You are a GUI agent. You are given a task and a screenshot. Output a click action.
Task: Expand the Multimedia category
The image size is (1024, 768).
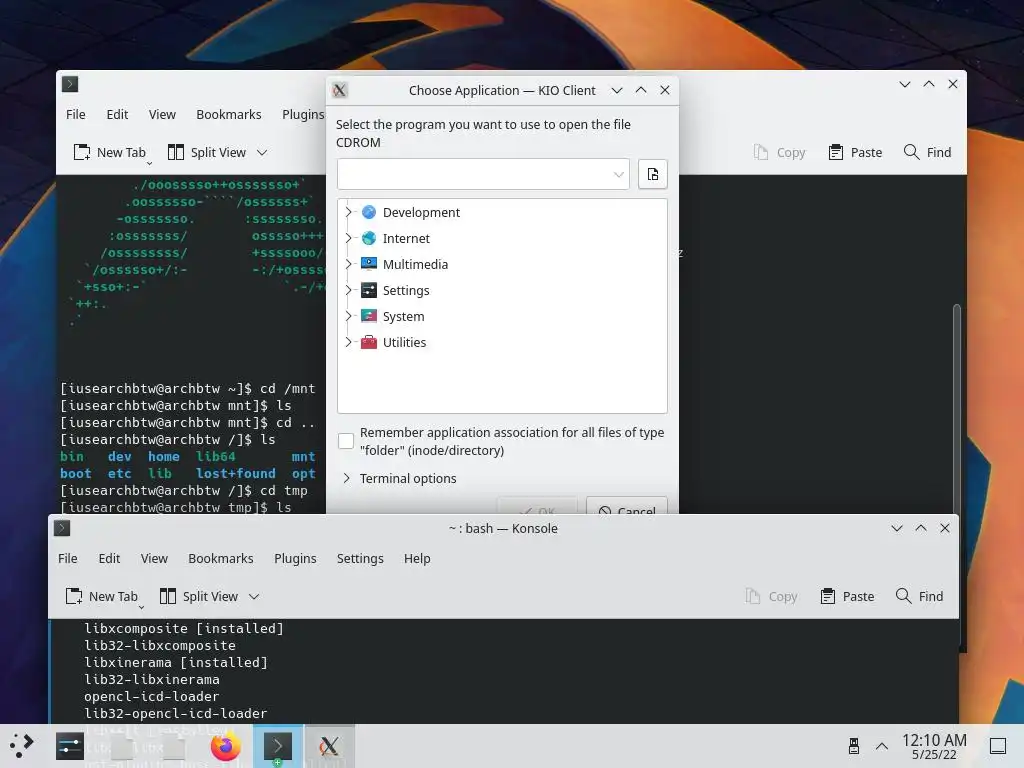point(348,264)
